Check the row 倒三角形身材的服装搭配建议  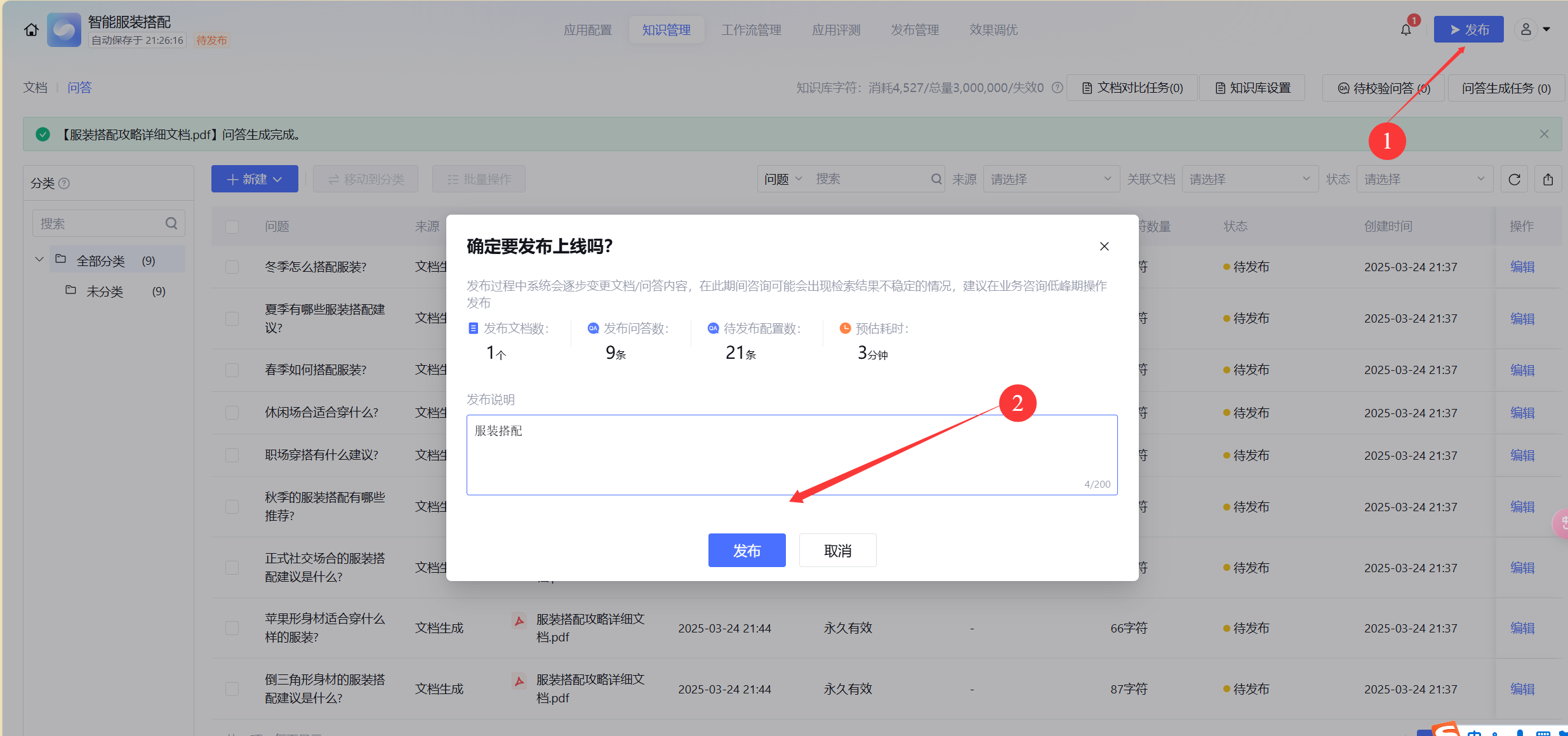pyautogui.click(x=232, y=689)
